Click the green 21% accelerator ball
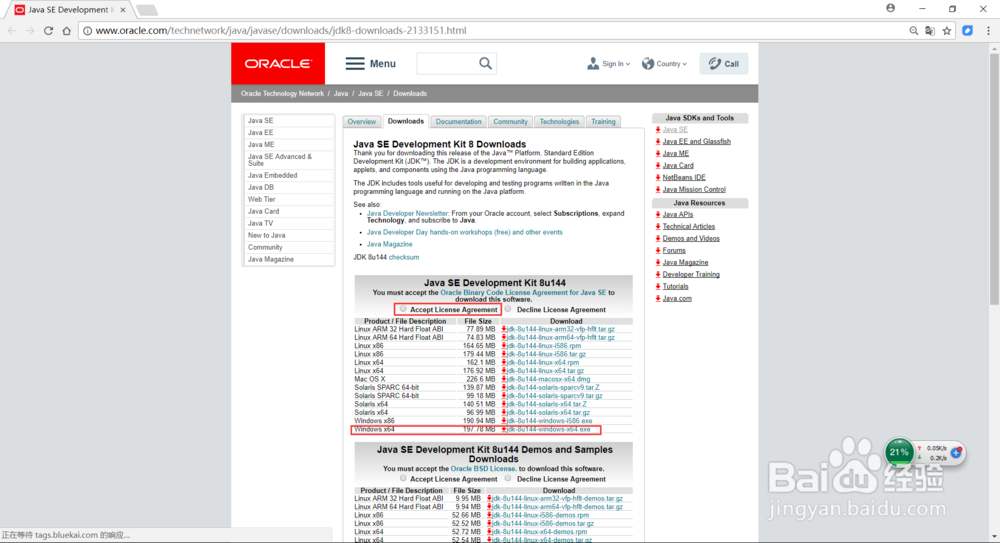Viewport: 1000px width, 543px height. click(899, 452)
